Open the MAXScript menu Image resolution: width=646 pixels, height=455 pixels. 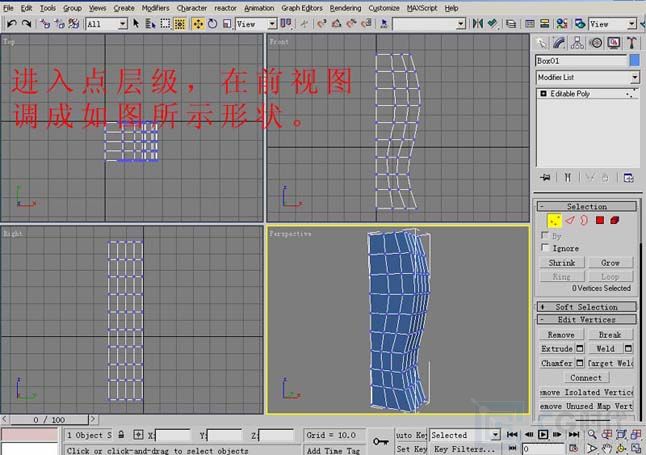click(x=422, y=8)
